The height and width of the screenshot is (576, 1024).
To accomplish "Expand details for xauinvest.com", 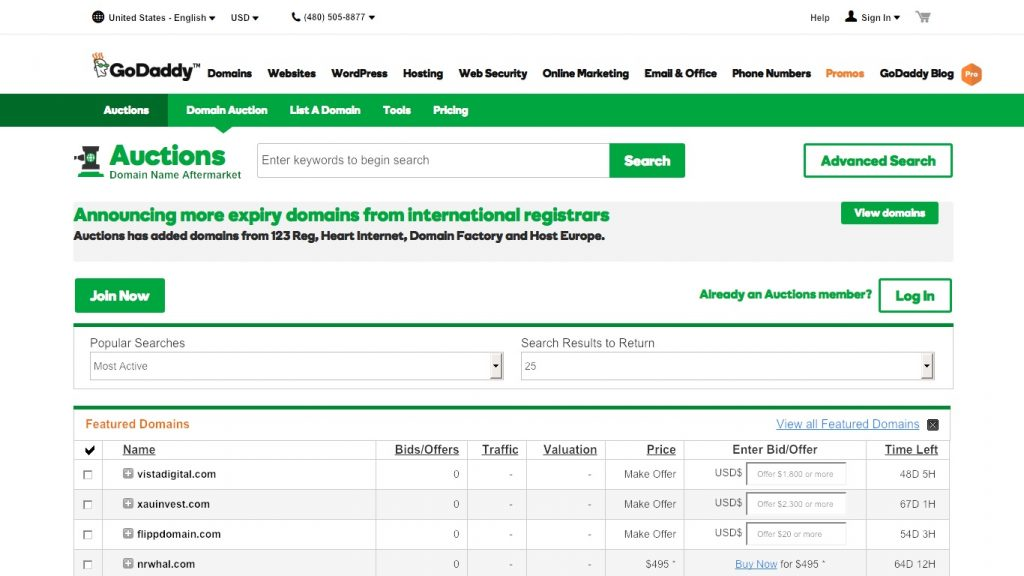I will [128, 504].
